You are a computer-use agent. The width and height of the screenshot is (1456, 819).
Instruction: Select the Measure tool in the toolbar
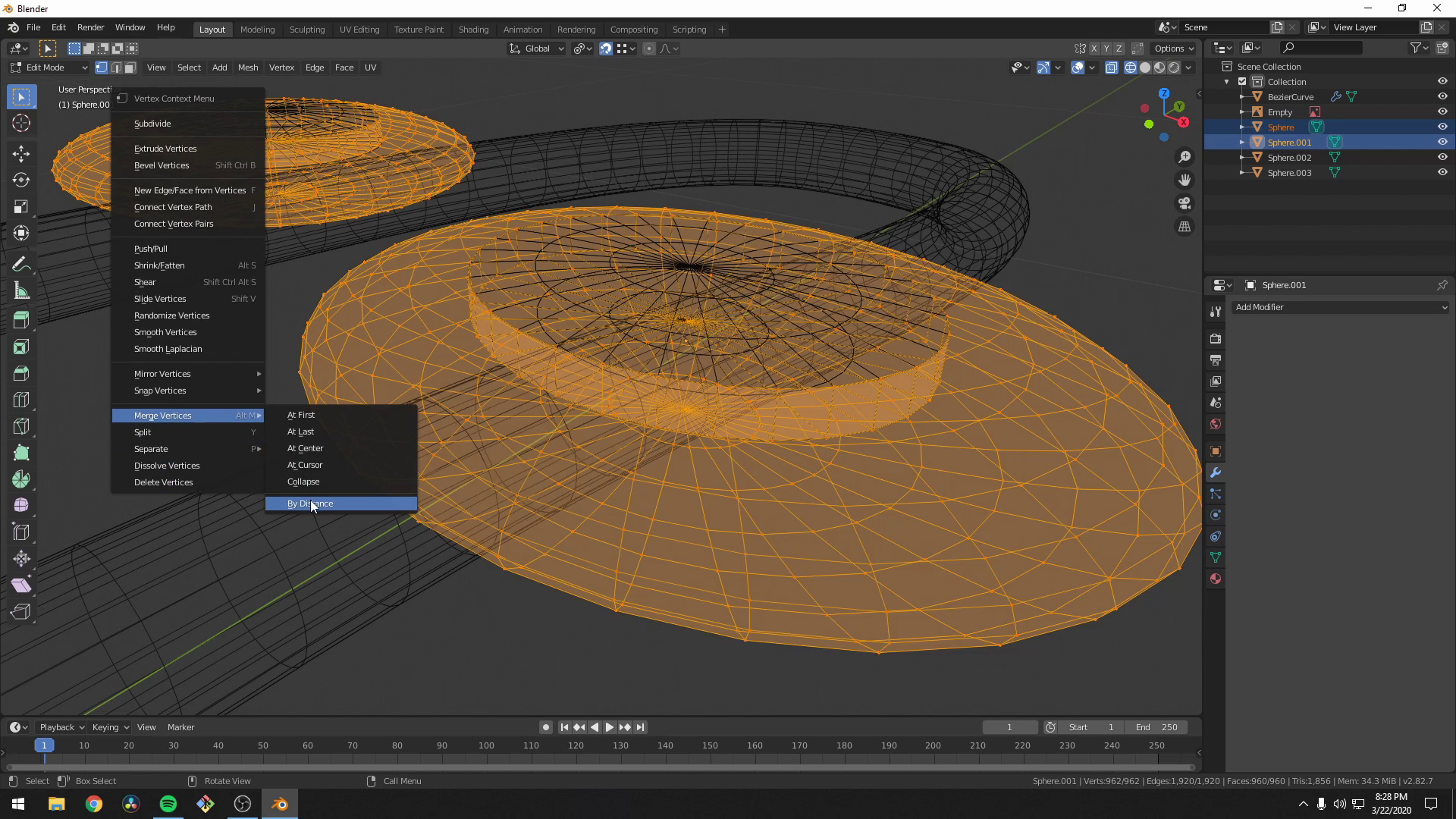(20, 290)
